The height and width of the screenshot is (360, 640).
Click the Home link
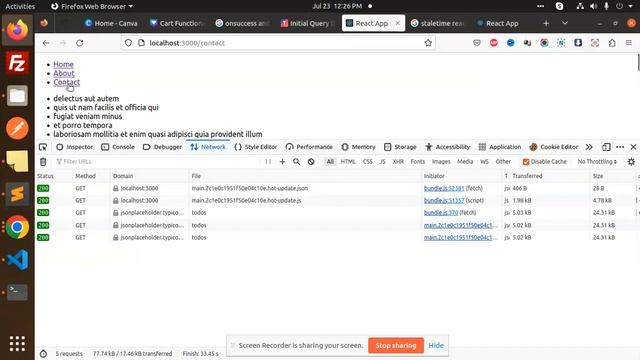click(63, 64)
